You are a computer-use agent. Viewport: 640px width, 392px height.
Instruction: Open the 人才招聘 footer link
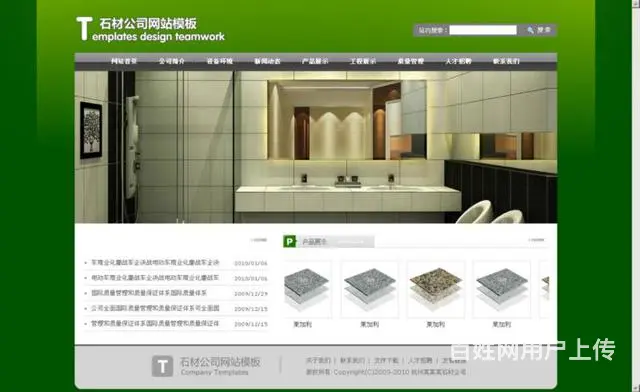coord(420,360)
